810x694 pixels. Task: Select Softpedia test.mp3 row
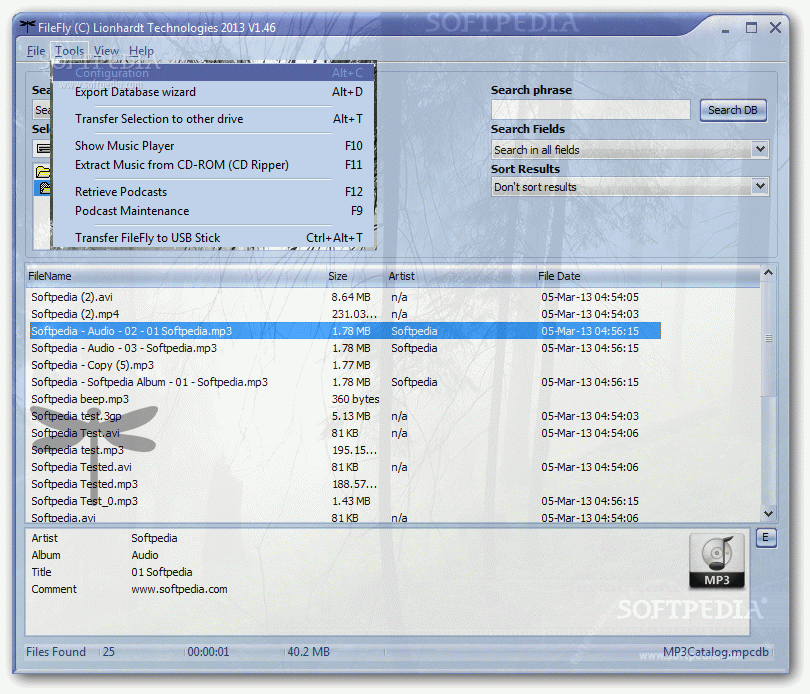[345, 451]
